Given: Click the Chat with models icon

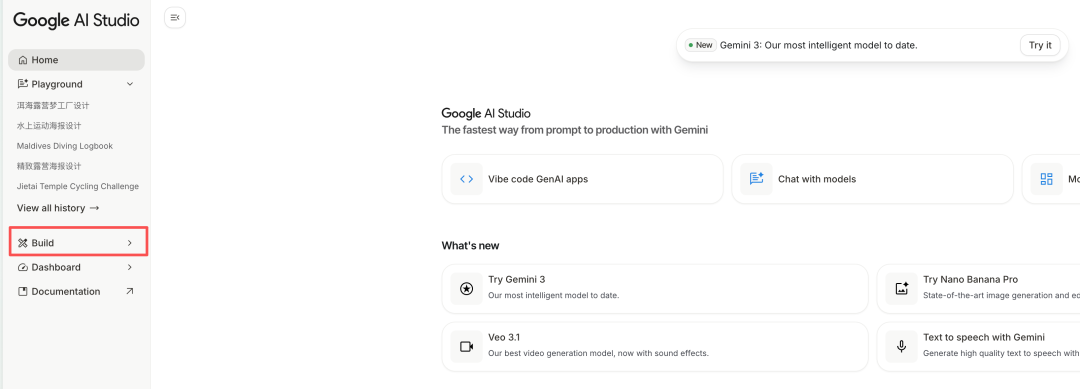Looking at the screenshot, I should coord(756,179).
